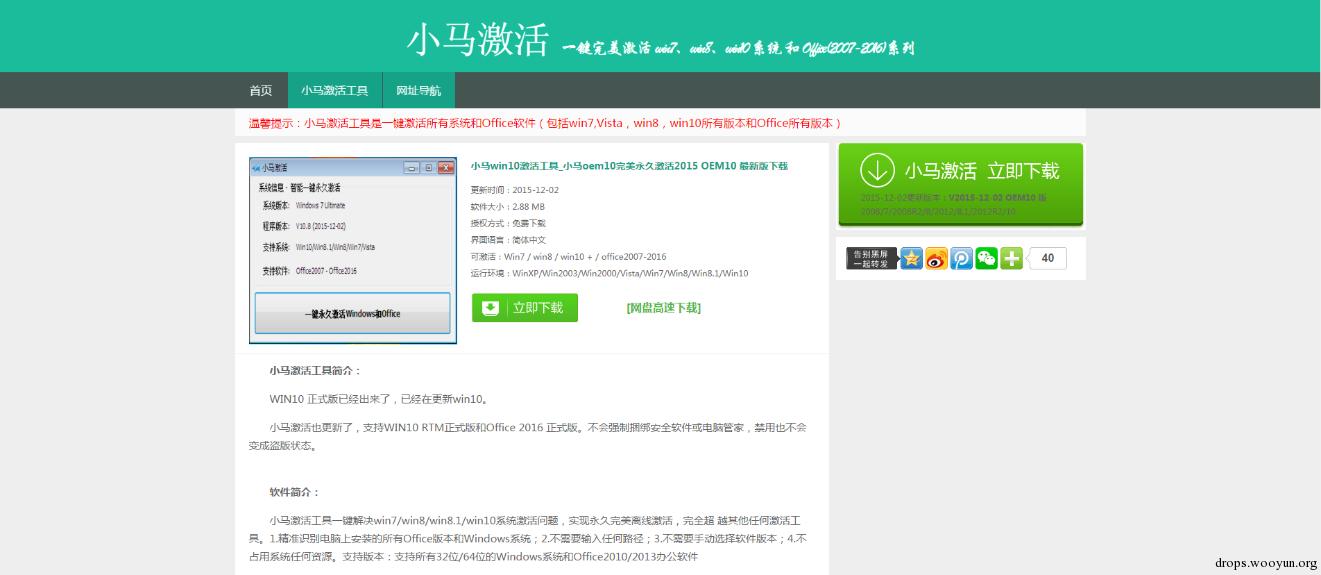
Task: Click the 界面语言：简体中文 text
Action: [508, 240]
